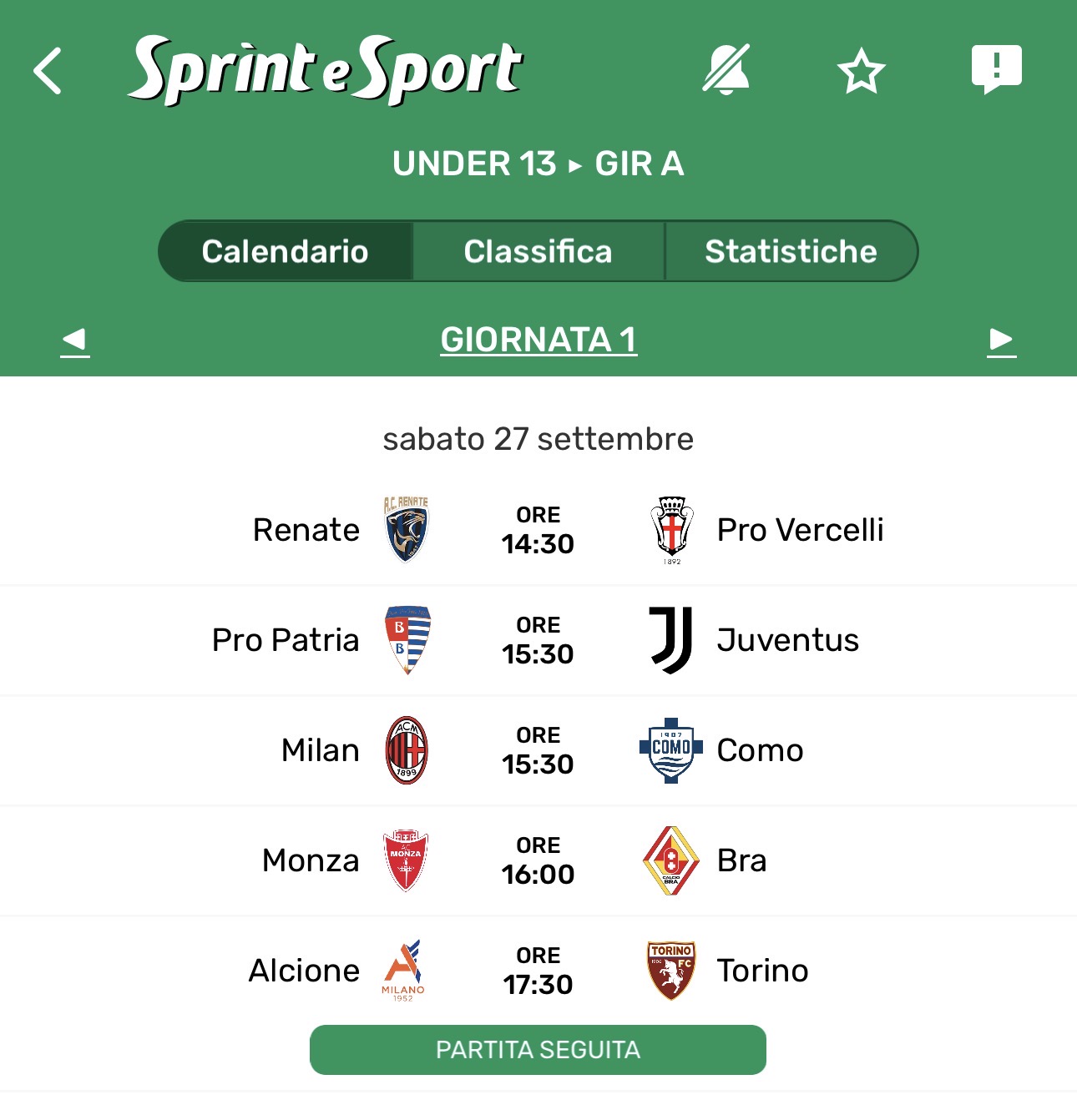Select the Statistiche tab
This screenshot has height=1120, width=1077.
click(x=791, y=251)
